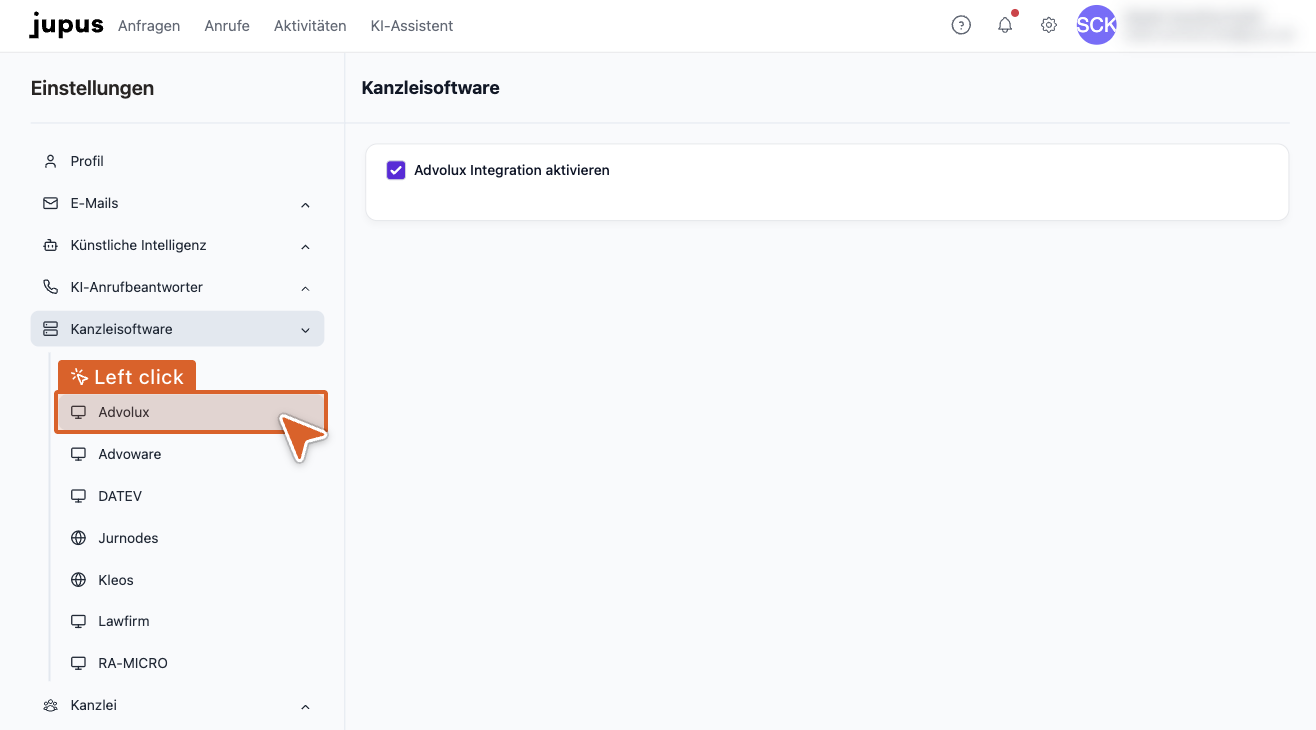Go to jupus logo home
1316x730 pixels.
pyautogui.click(x=67, y=25)
